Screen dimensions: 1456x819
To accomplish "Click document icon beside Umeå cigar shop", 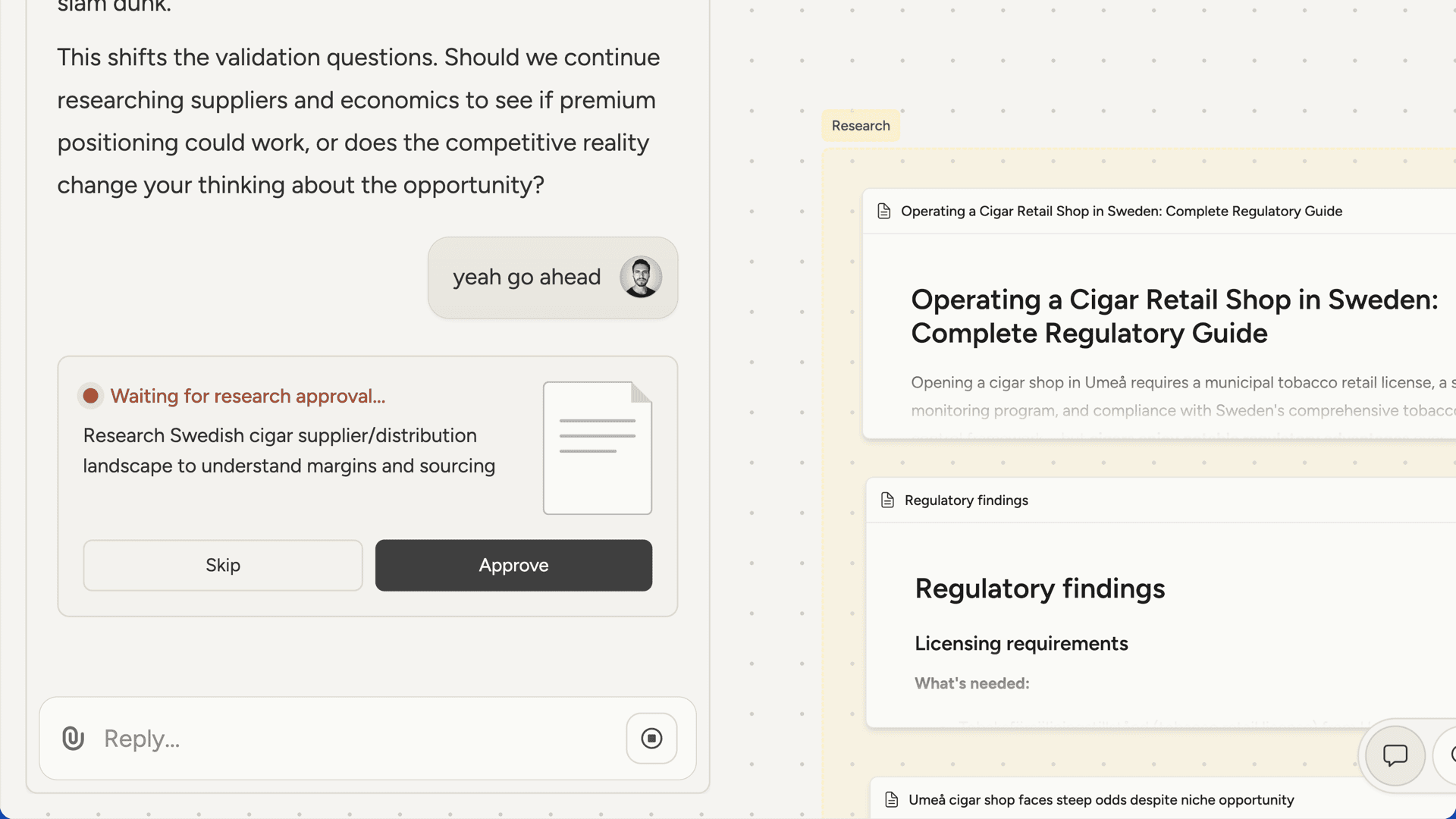I will coord(891,799).
